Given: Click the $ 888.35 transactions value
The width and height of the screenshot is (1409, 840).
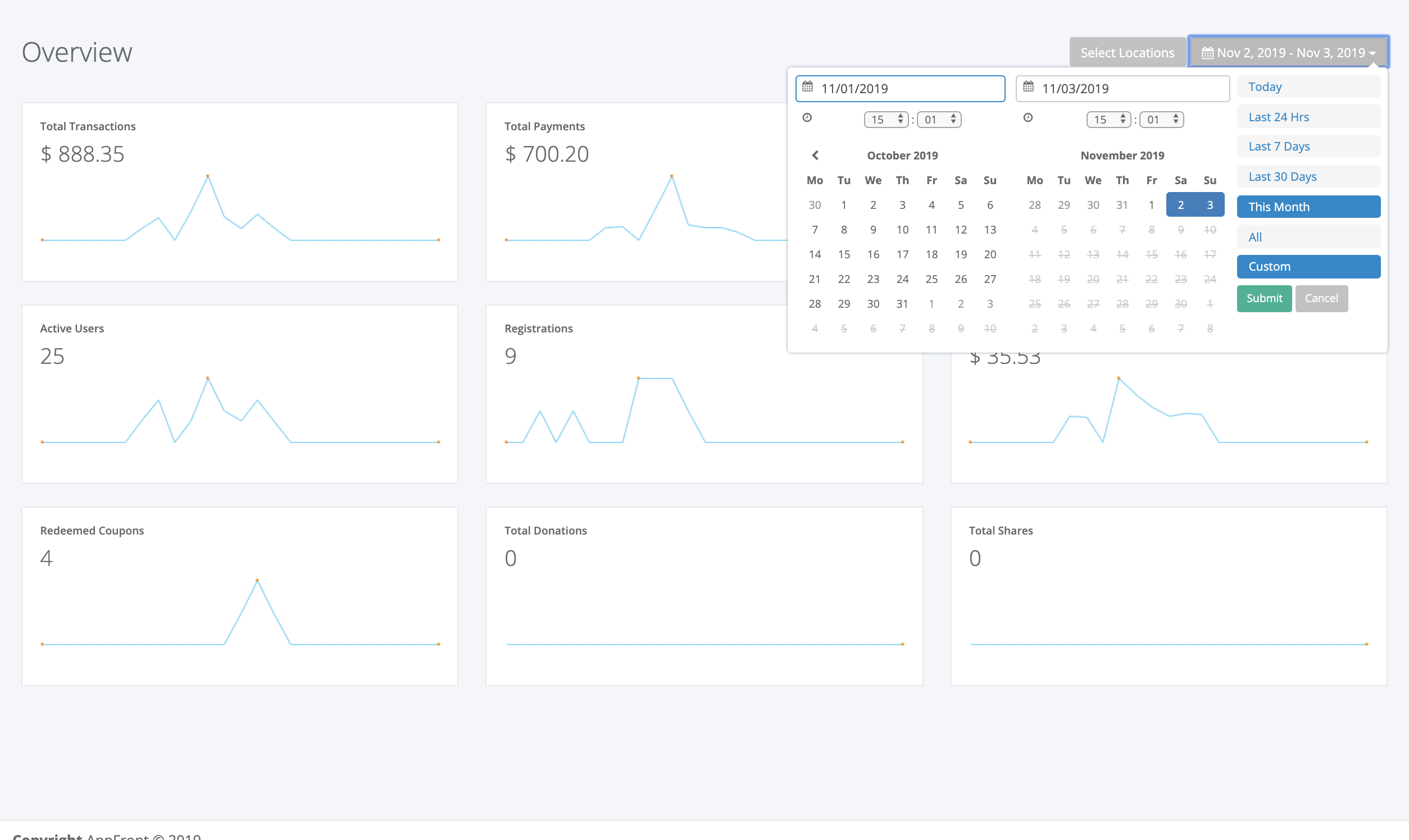Looking at the screenshot, I should [x=82, y=154].
